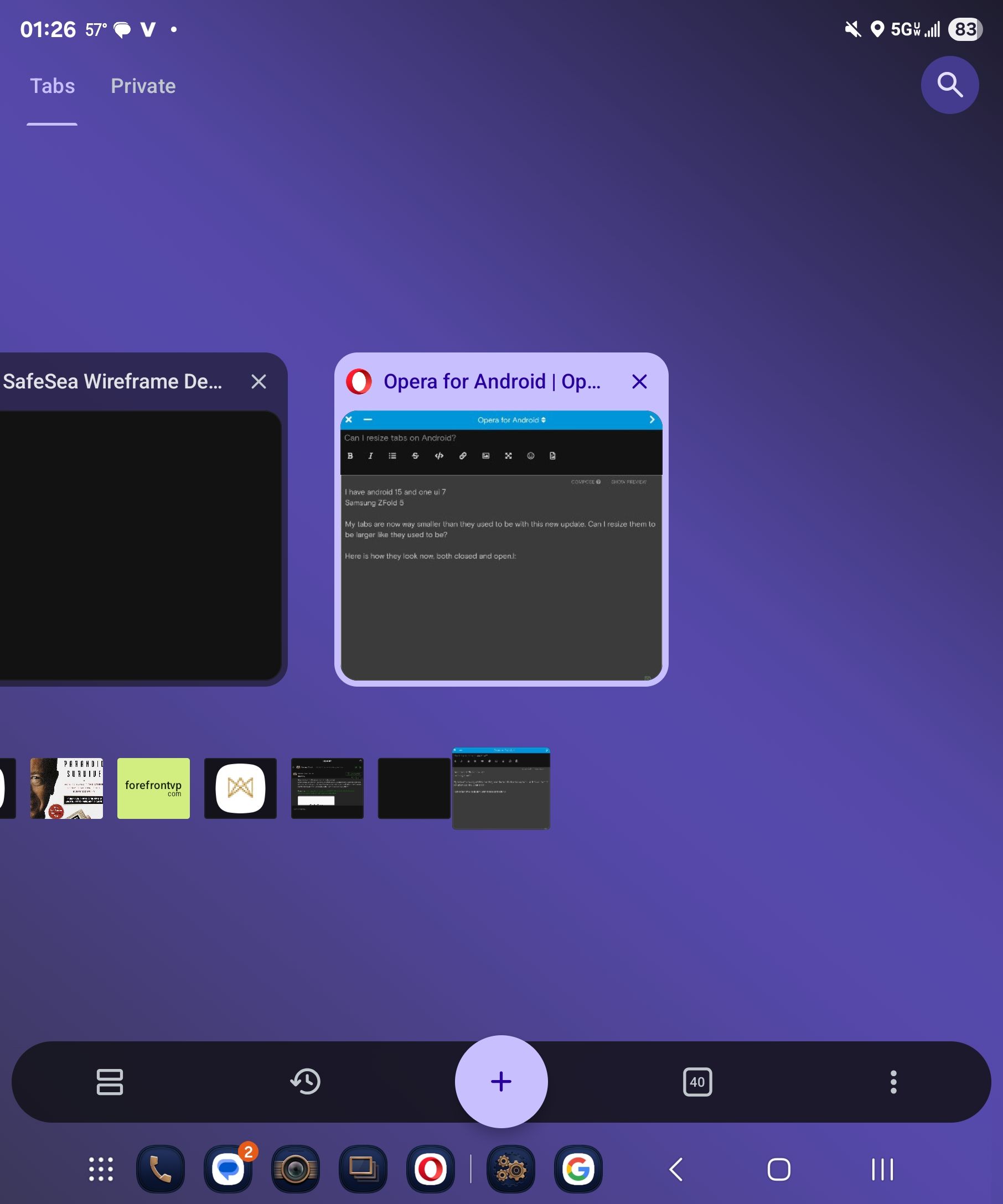The width and height of the screenshot is (1003, 1204).
Task: Tap the battery 83 indicator
Action: (x=965, y=29)
